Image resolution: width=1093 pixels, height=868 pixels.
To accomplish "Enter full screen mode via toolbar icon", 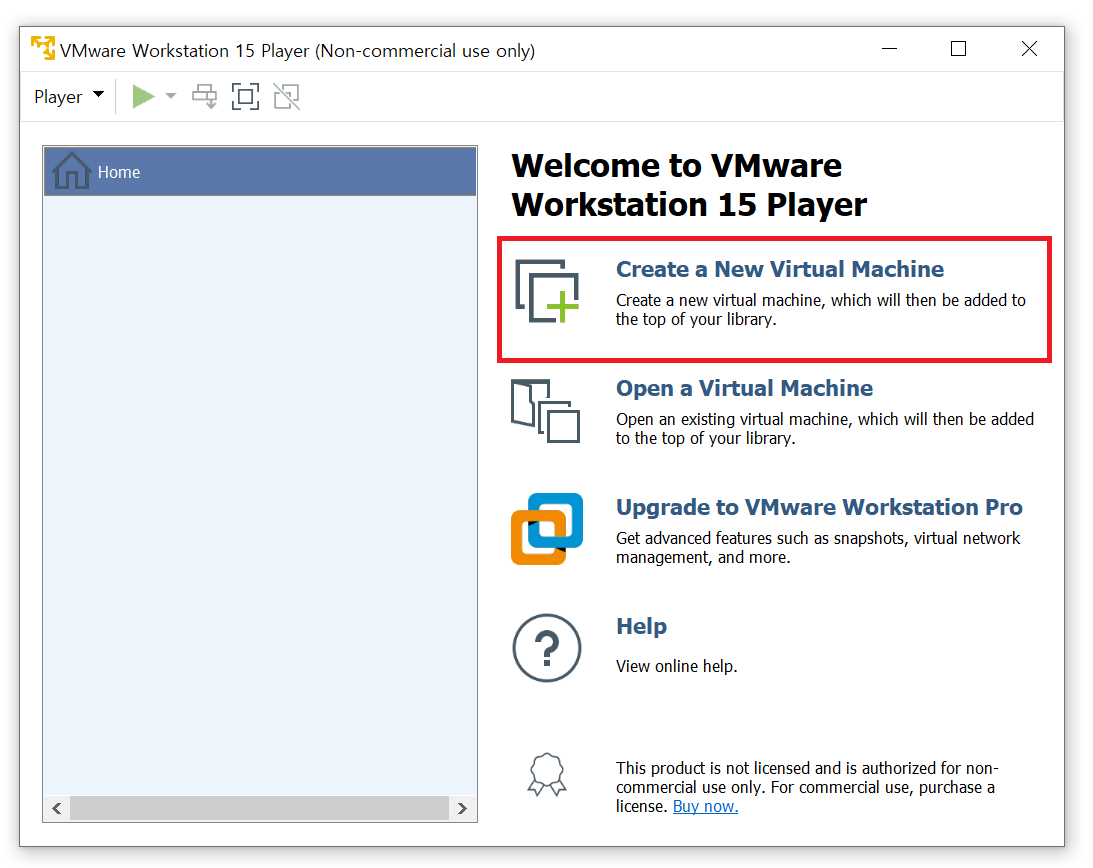I will click(x=245, y=97).
